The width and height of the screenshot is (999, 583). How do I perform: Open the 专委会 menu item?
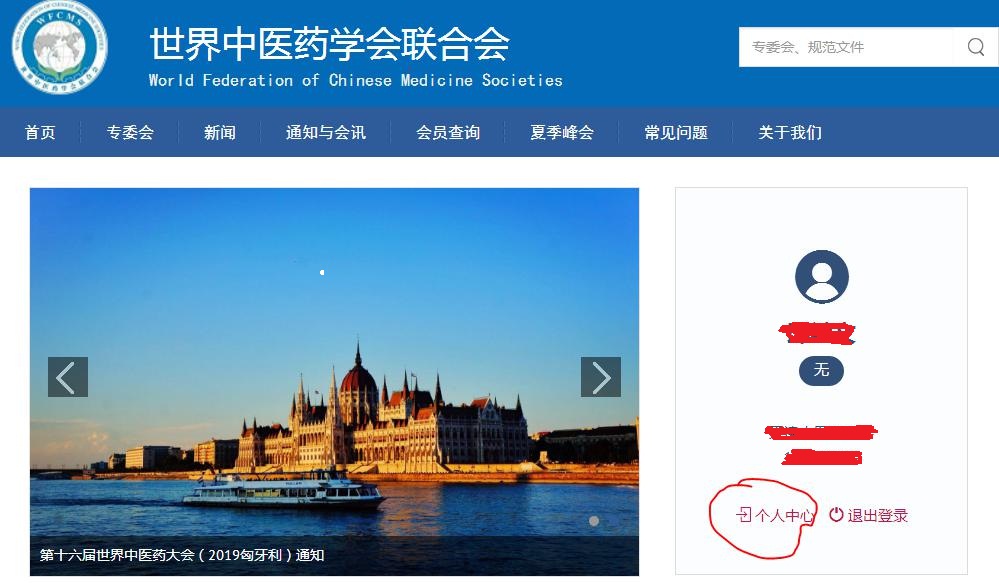click(130, 133)
